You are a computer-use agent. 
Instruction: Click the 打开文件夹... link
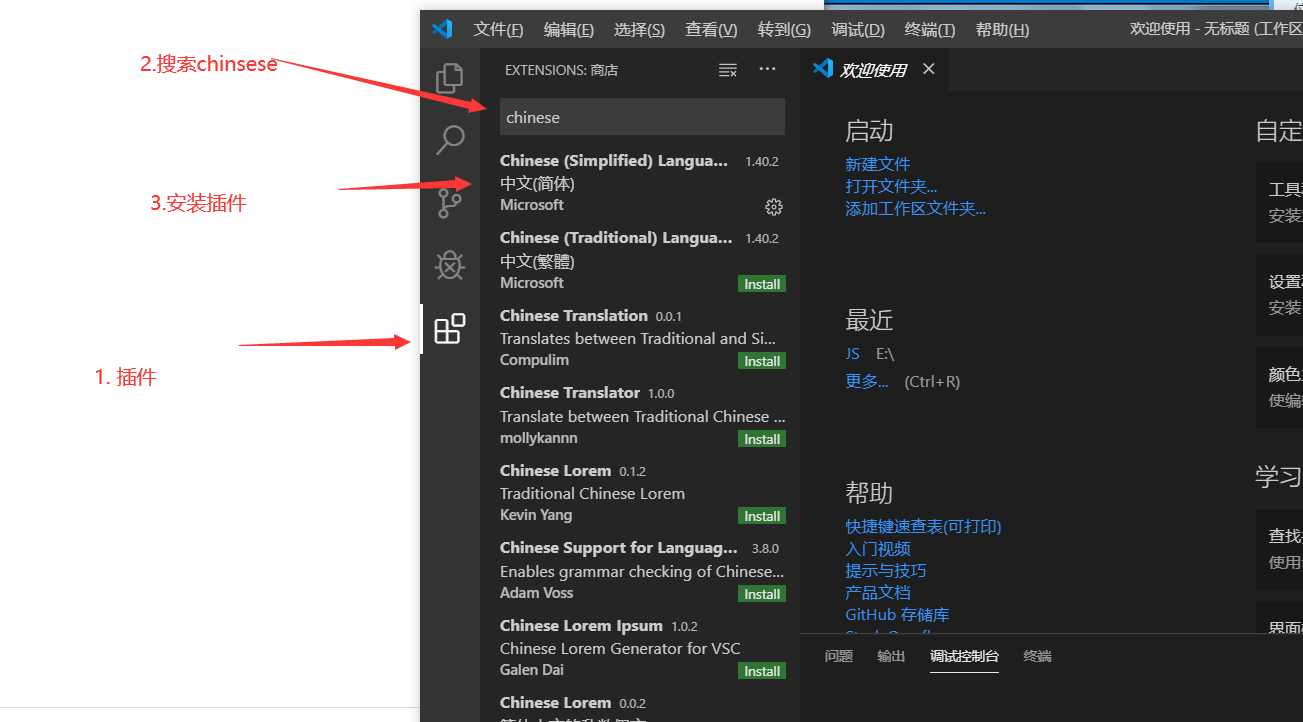[x=891, y=186]
